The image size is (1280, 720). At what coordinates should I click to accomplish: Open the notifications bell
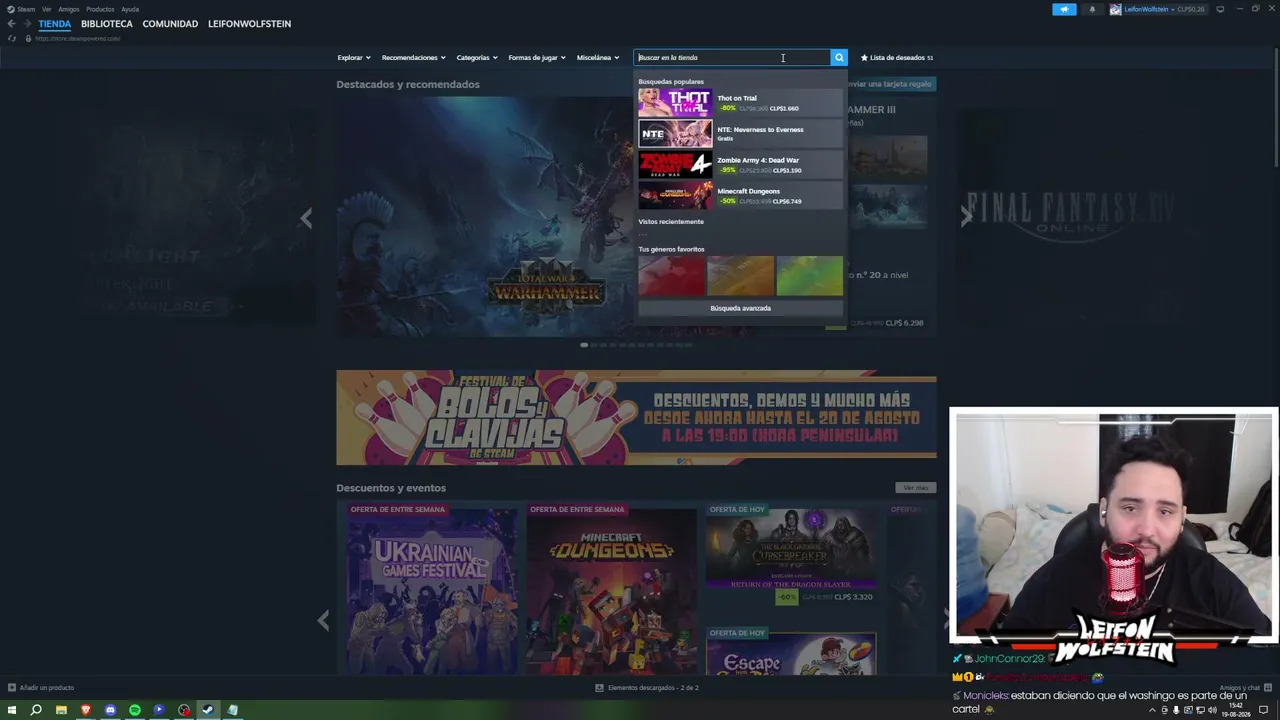pos(1092,9)
